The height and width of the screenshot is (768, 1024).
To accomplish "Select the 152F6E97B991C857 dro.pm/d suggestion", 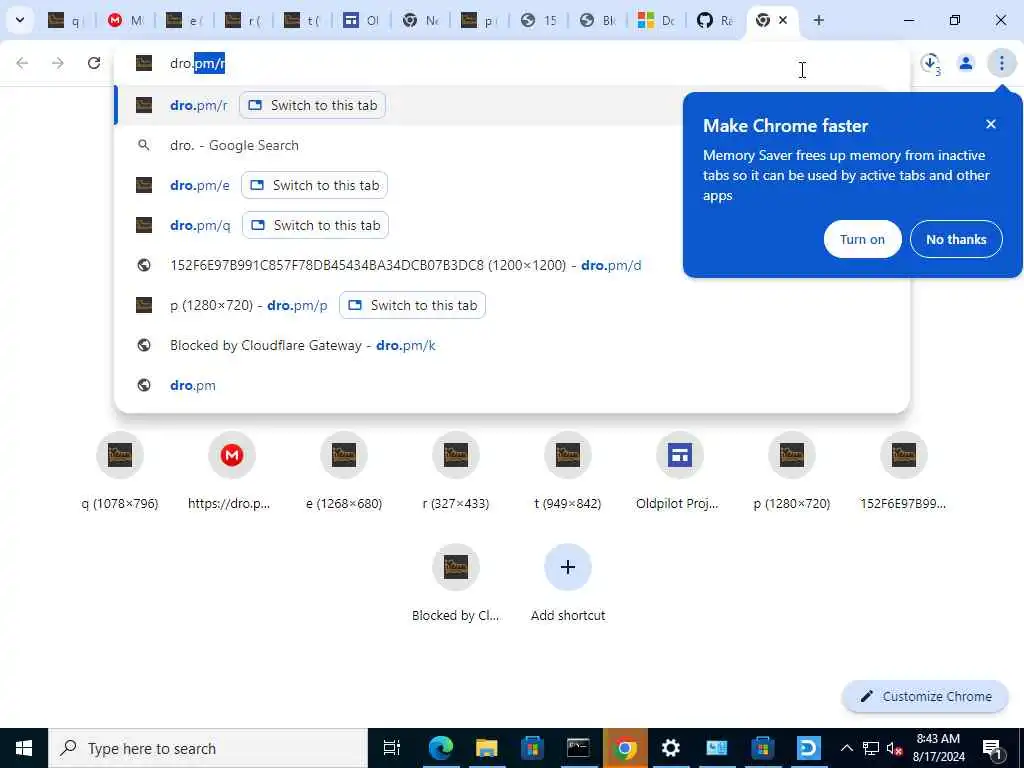I will click(405, 265).
